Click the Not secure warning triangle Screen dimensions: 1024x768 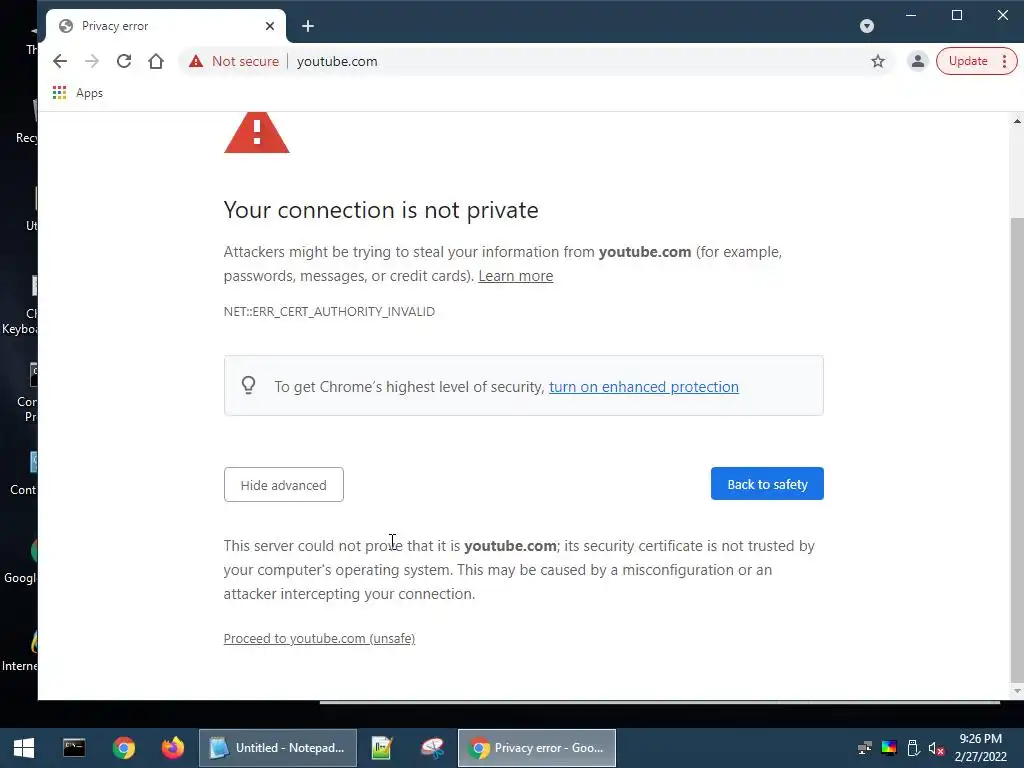coord(196,61)
